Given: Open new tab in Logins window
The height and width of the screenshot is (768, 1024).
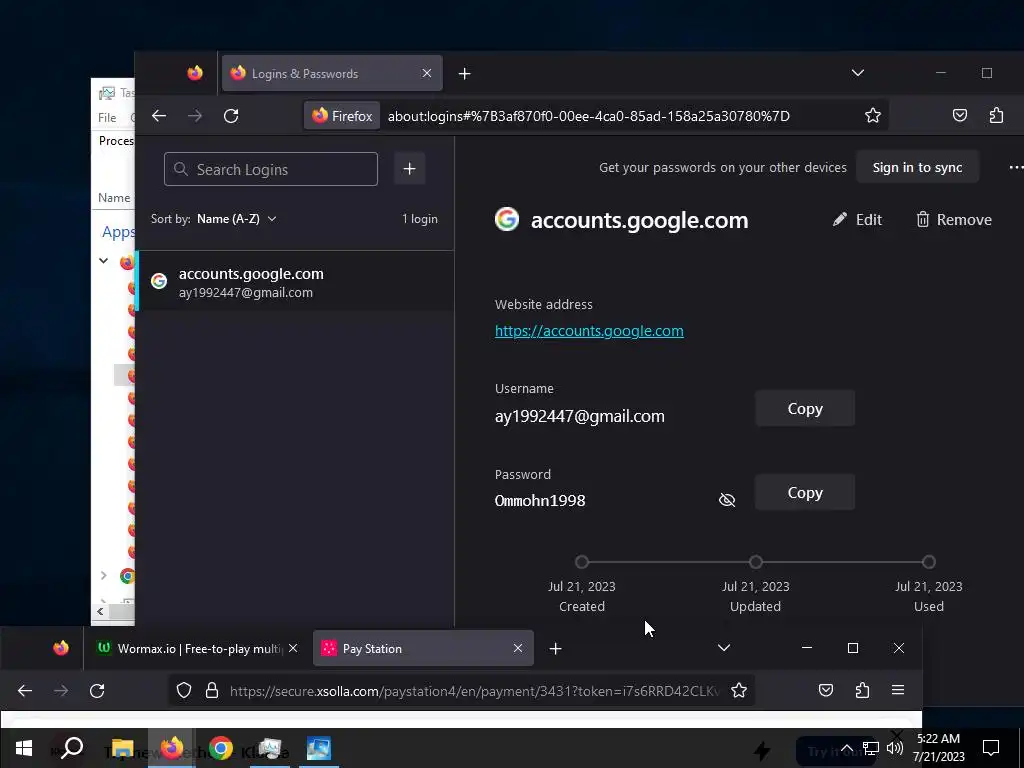Looking at the screenshot, I should coord(464,74).
